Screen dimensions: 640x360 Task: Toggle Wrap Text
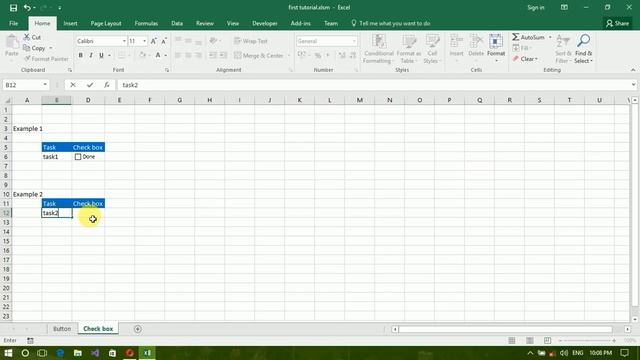click(x=251, y=41)
